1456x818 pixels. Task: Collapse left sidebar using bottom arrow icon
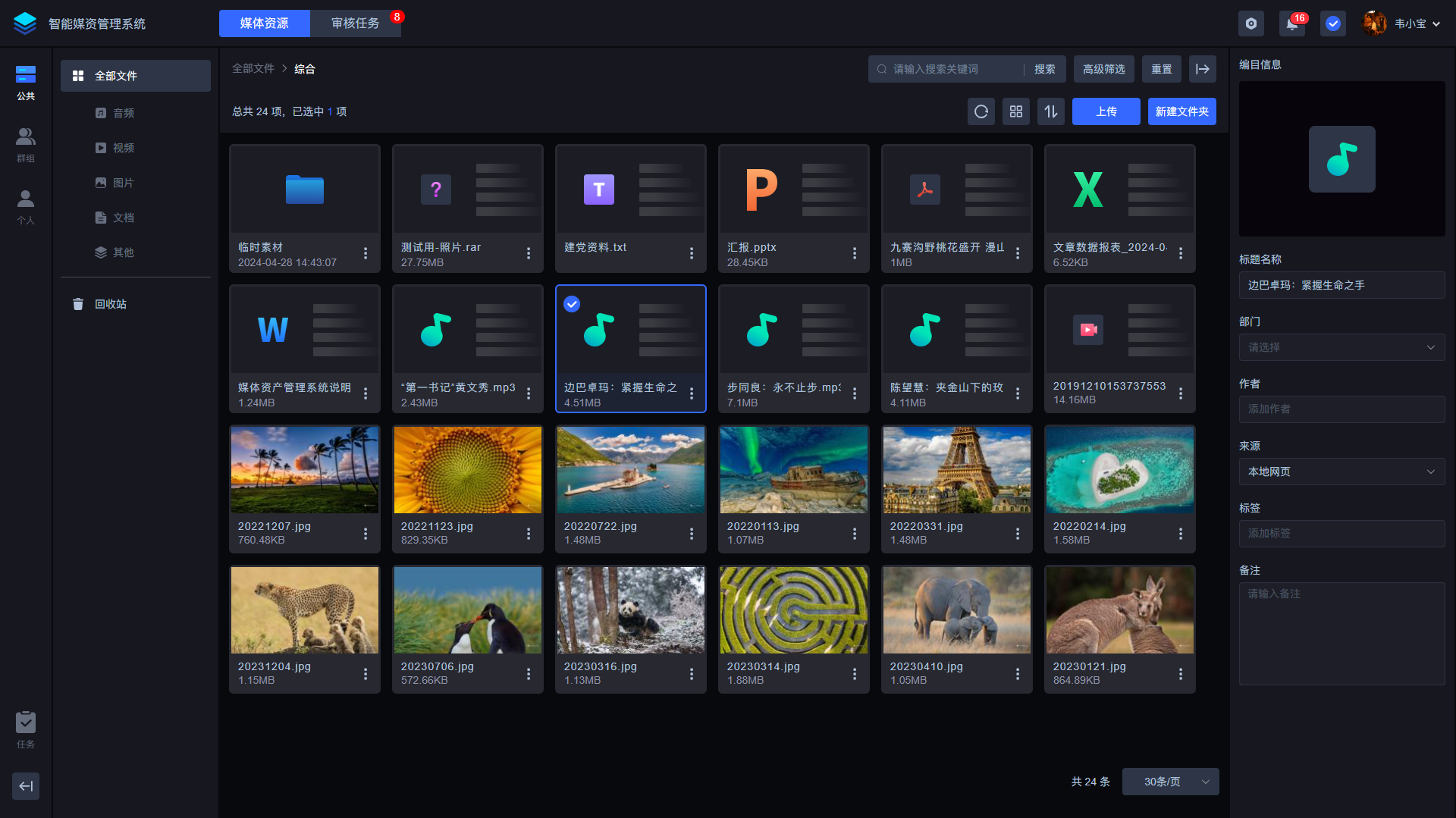[x=26, y=785]
